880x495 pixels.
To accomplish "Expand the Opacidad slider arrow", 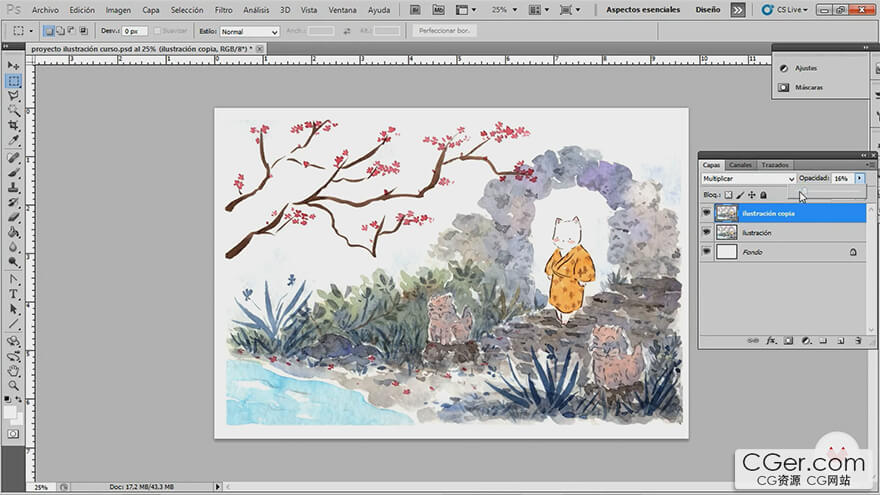I will 859,178.
